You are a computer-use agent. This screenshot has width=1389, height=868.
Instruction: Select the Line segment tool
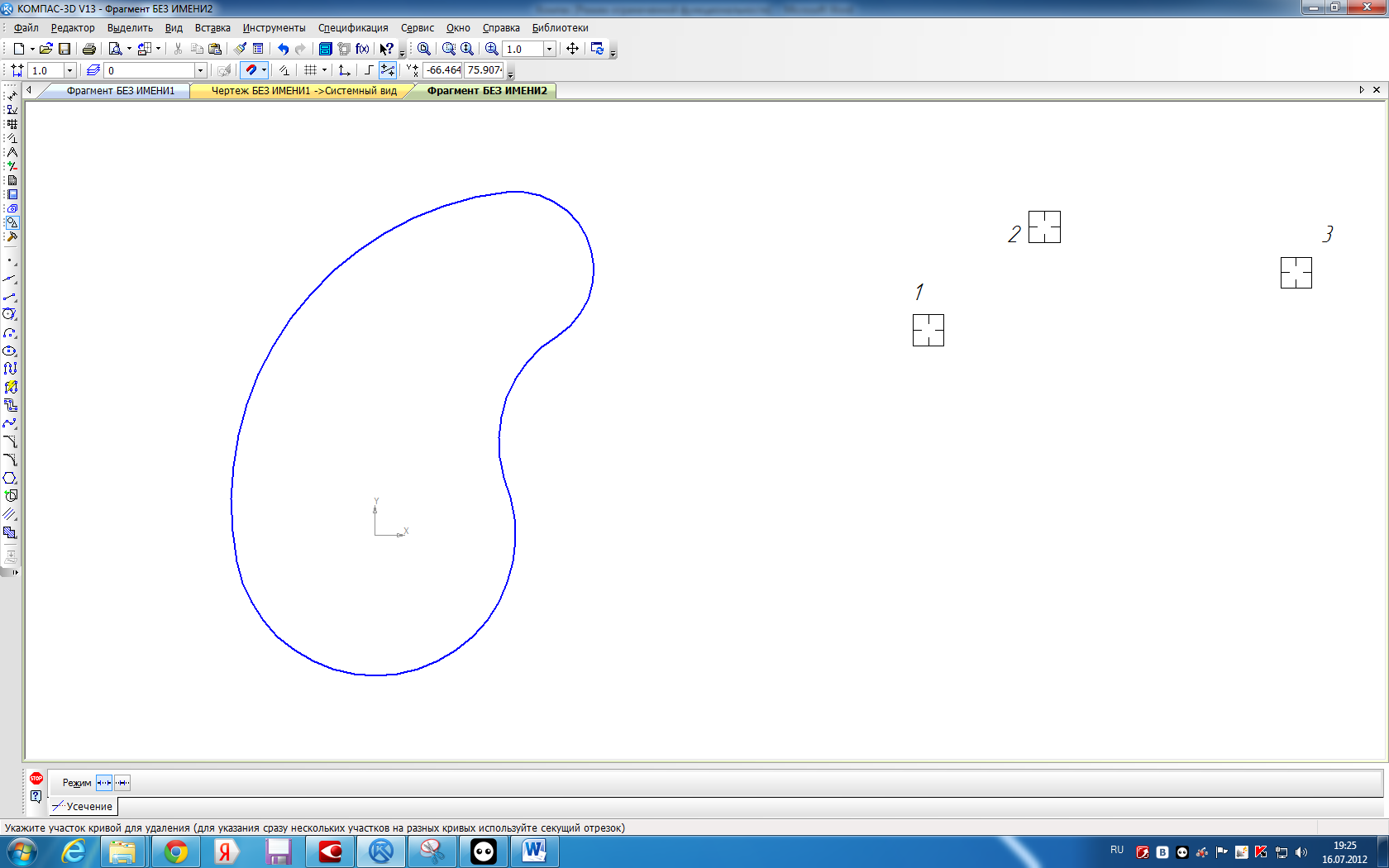pyautogui.click(x=10, y=296)
